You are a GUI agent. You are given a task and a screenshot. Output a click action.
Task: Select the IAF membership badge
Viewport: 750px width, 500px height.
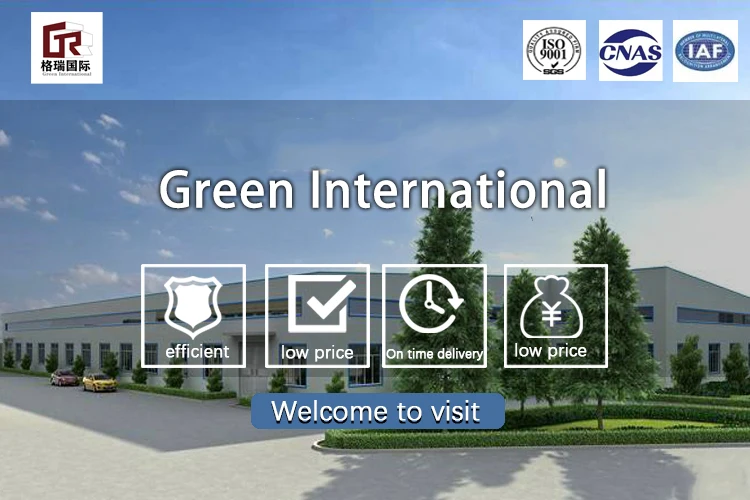tap(705, 51)
